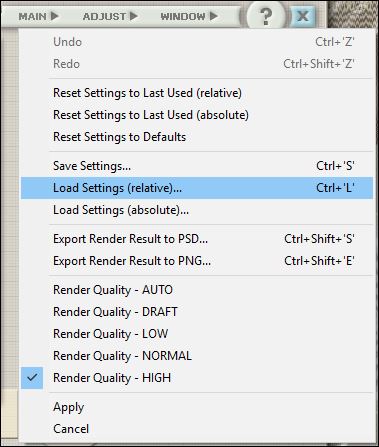Open the help question mark button
379x447 pixels.
click(266, 15)
